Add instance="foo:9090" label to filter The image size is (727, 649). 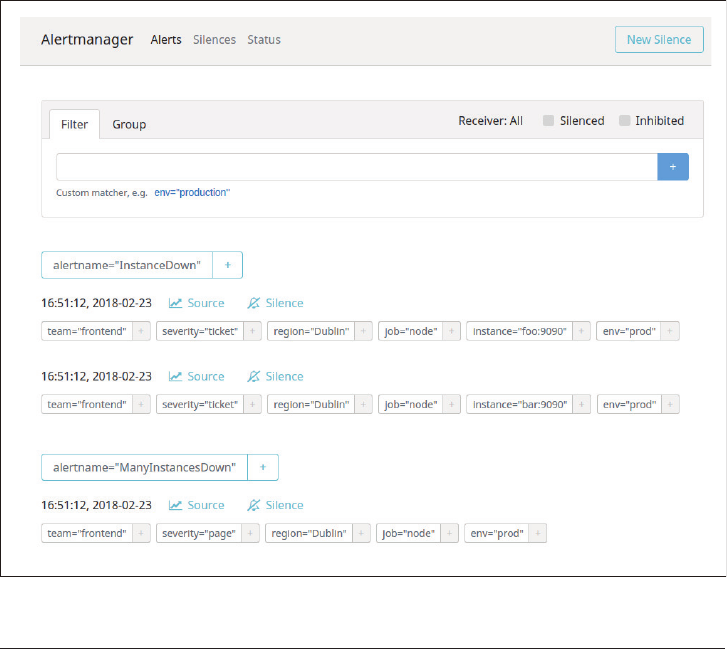point(581,331)
